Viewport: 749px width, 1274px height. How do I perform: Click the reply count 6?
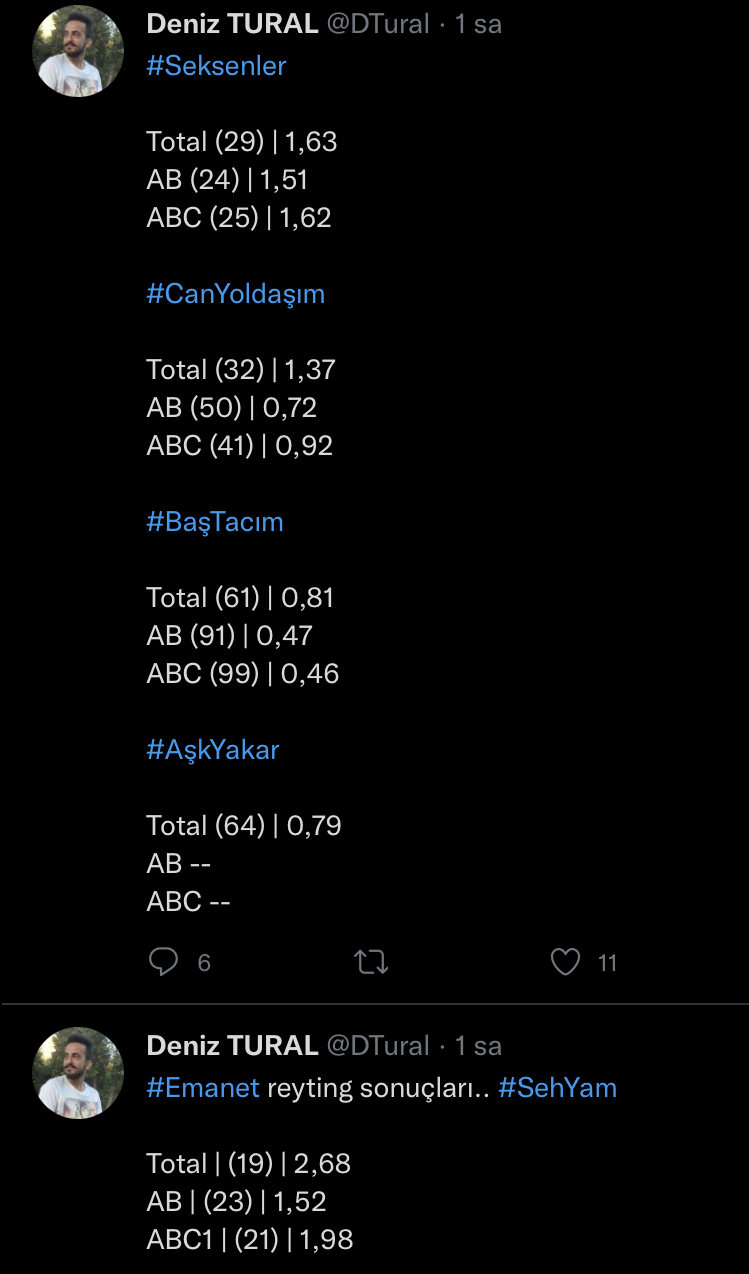point(204,963)
